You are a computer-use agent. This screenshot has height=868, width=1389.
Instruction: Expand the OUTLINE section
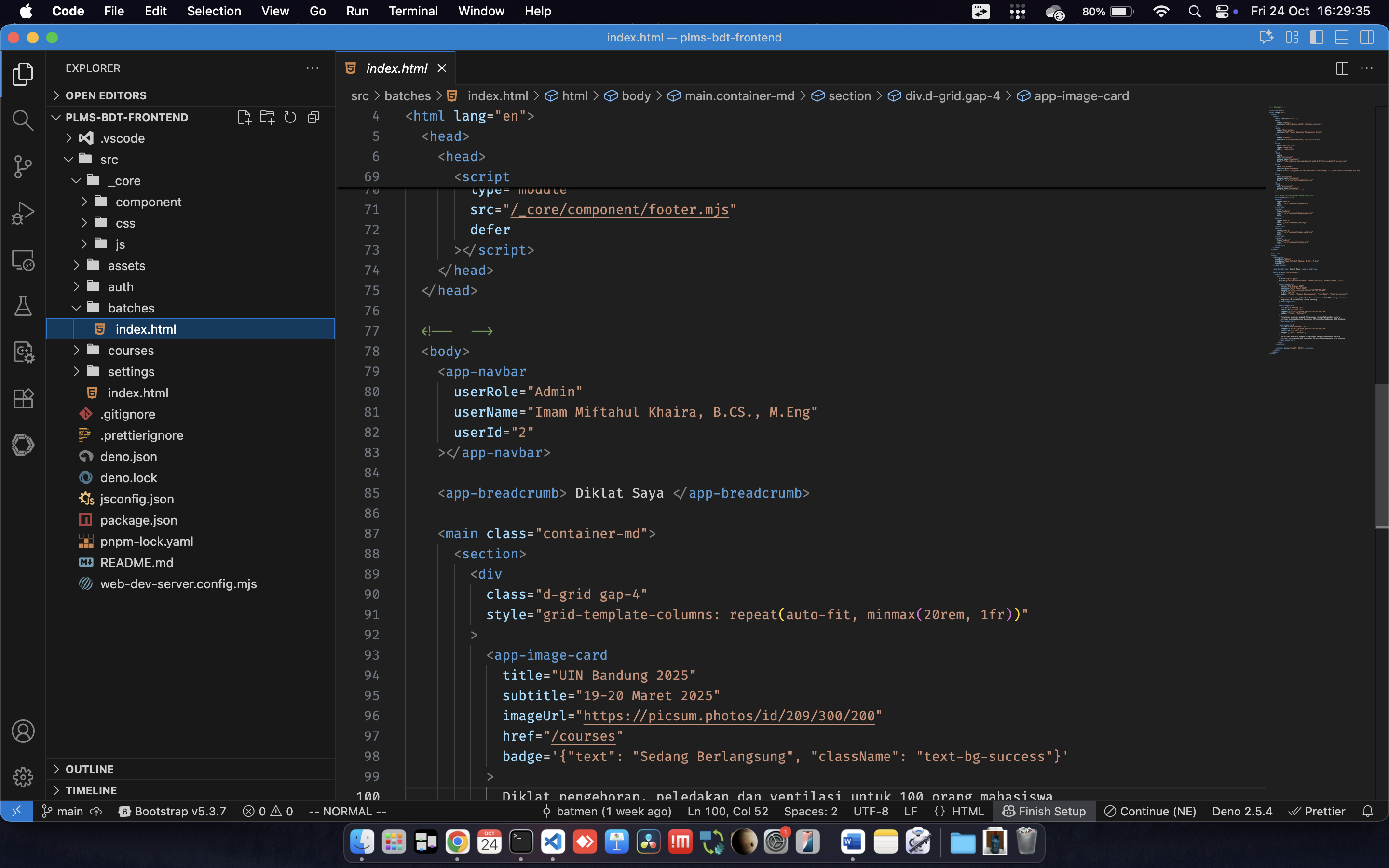click(x=90, y=769)
